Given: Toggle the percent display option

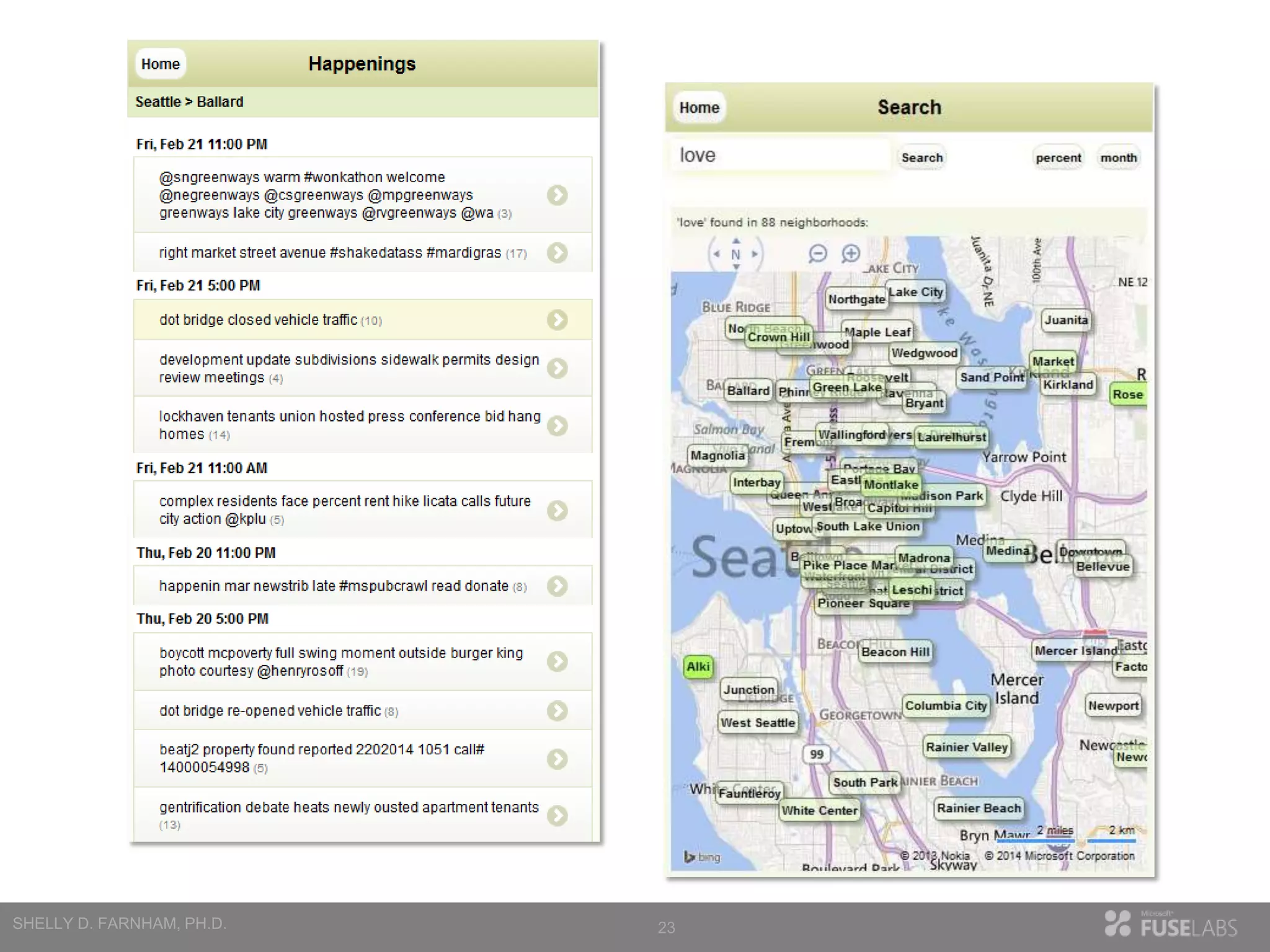Looking at the screenshot, I should coord(1058,158).
